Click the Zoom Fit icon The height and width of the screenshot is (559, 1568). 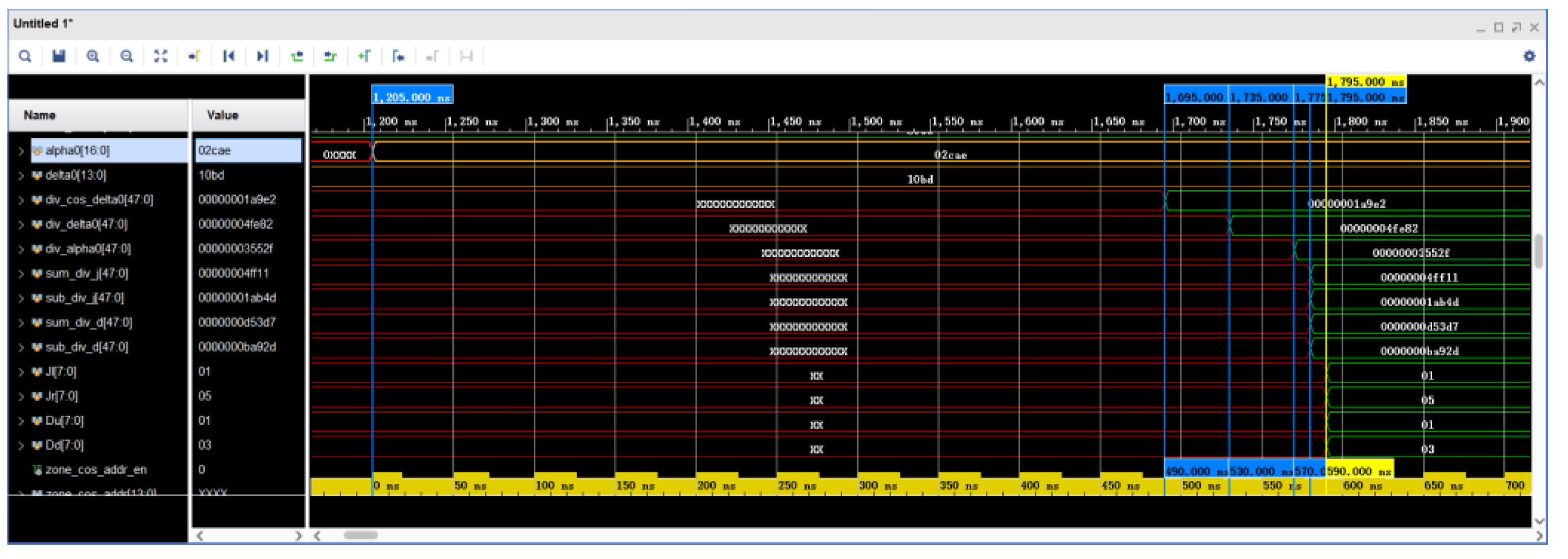(160, 57)
